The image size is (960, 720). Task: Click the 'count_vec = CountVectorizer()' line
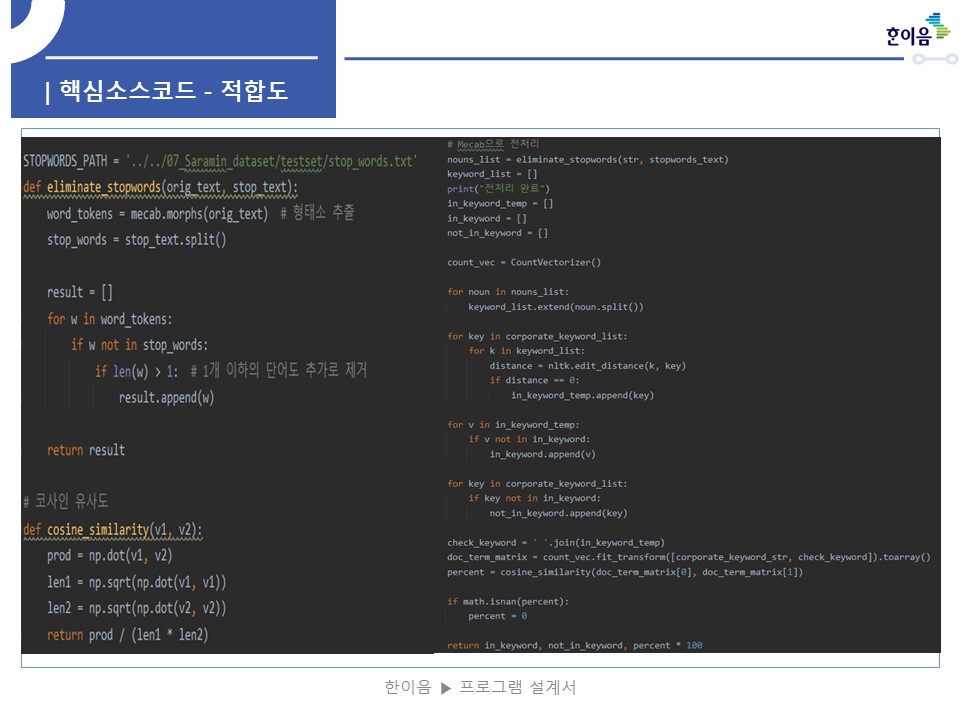point(524,262)
